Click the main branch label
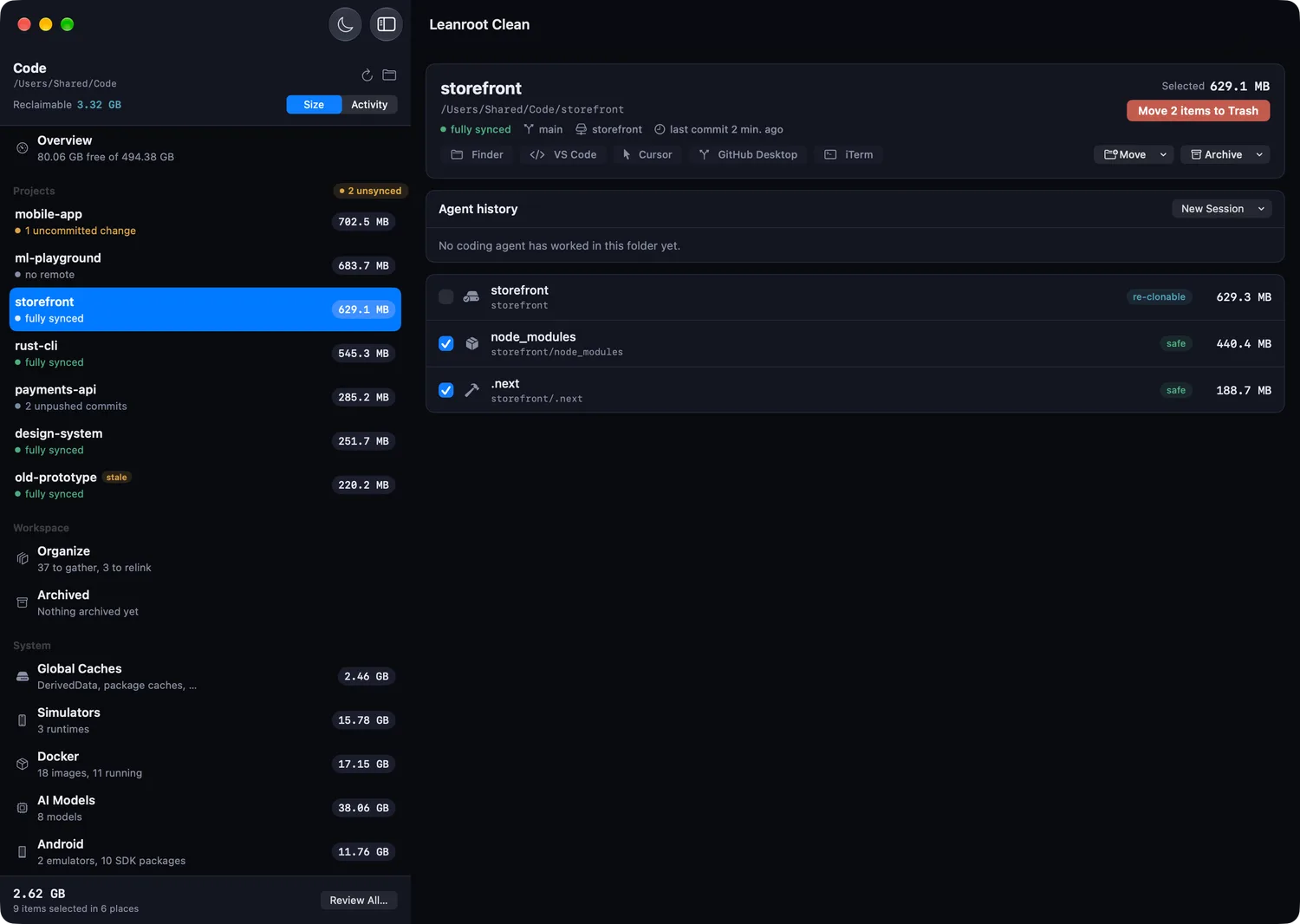The height and width of the screenshot is (924, 1300). pos(543,129)
